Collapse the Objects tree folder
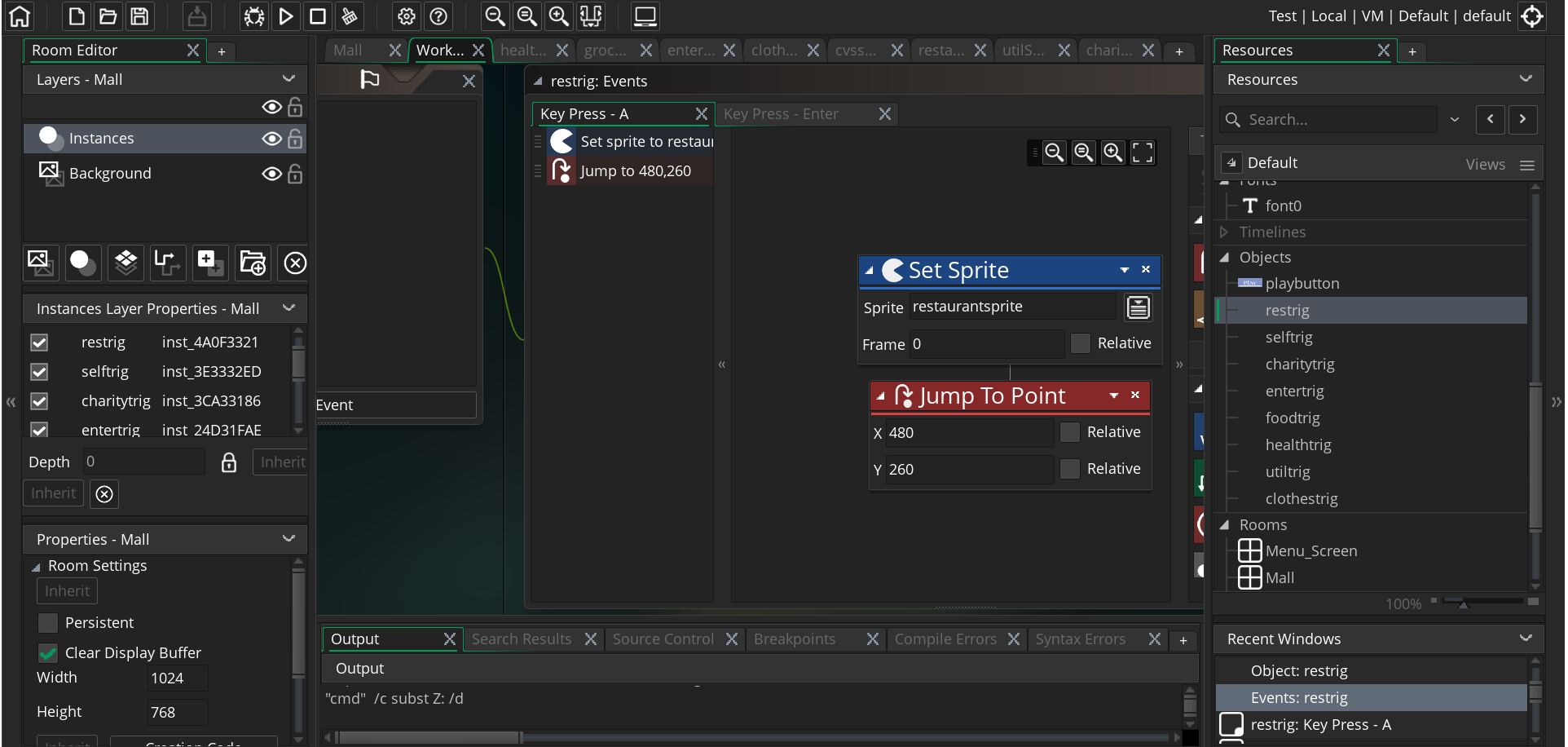 click(1224, 258)
